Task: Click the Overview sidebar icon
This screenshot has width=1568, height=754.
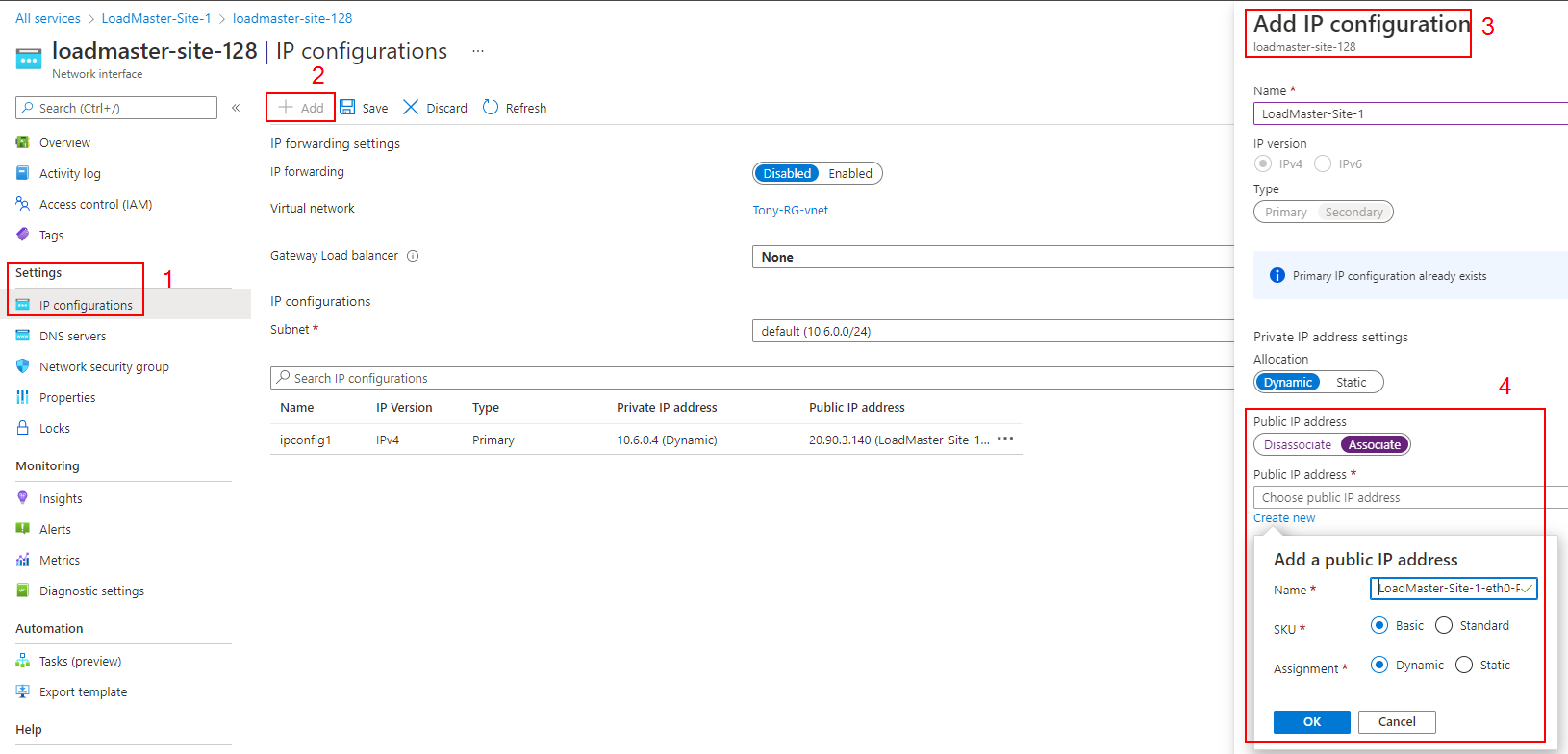Action: click(x=23, y=142)
